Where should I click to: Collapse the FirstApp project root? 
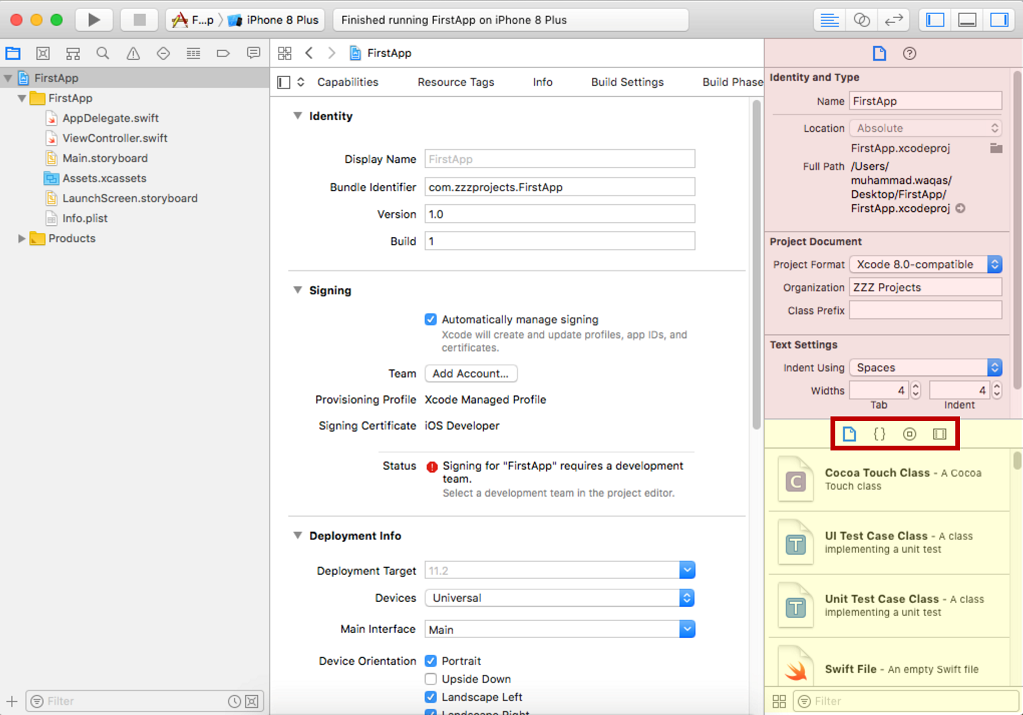(x=8, y=78)
